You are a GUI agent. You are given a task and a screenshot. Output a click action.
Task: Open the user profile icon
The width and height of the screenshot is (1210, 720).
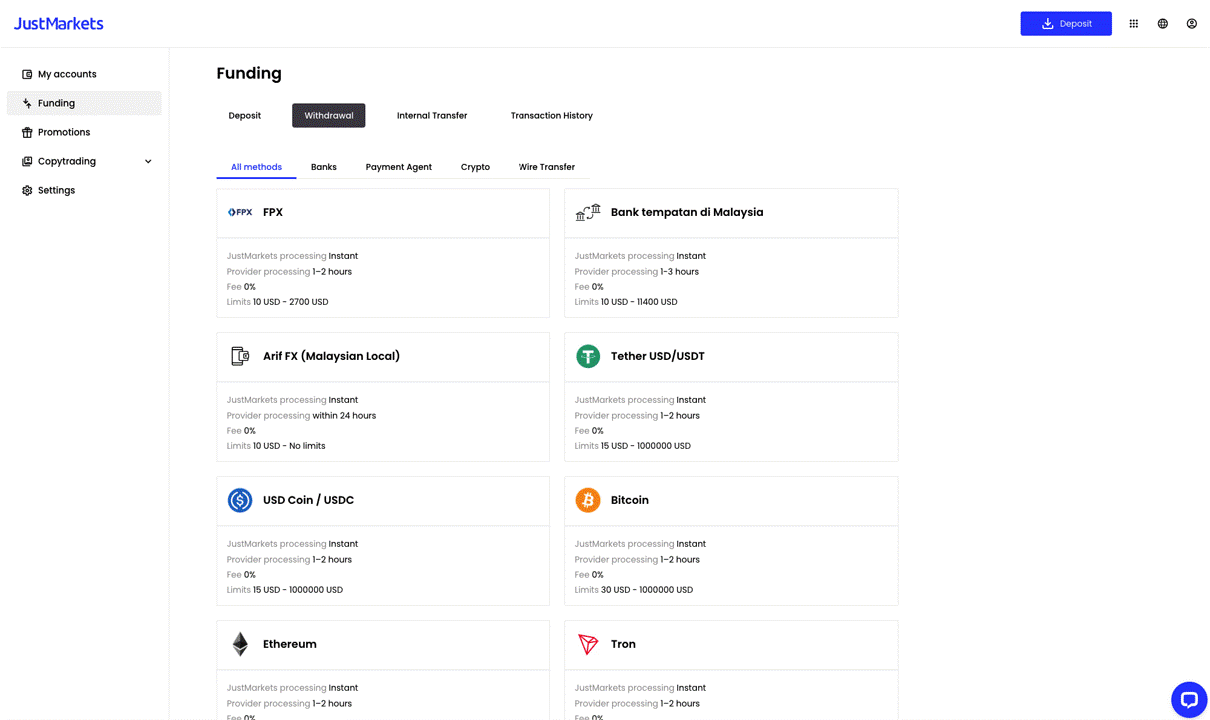[x=1191, y=24]
